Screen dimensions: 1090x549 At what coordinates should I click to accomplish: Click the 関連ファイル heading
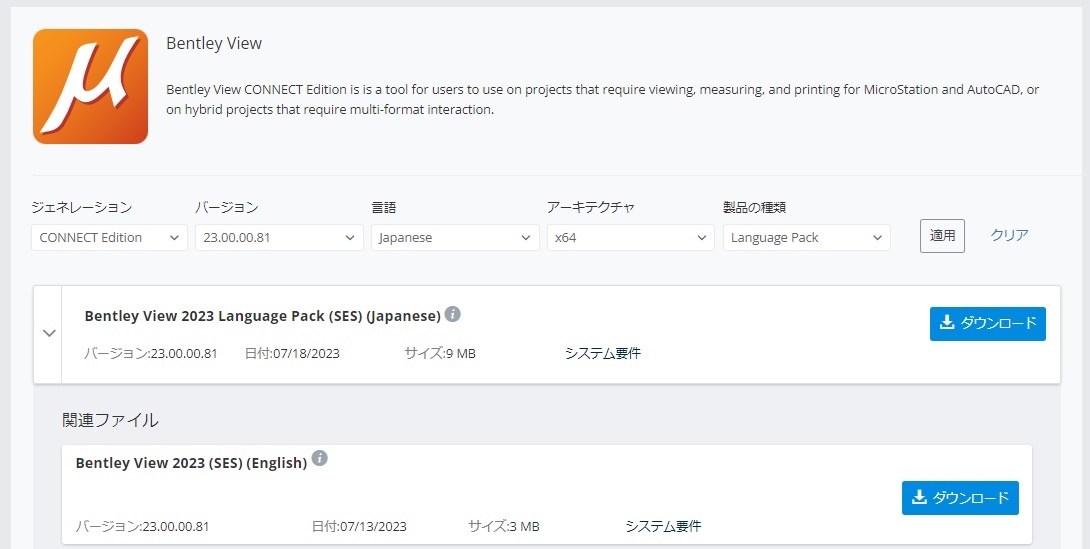tap(110, 420)
